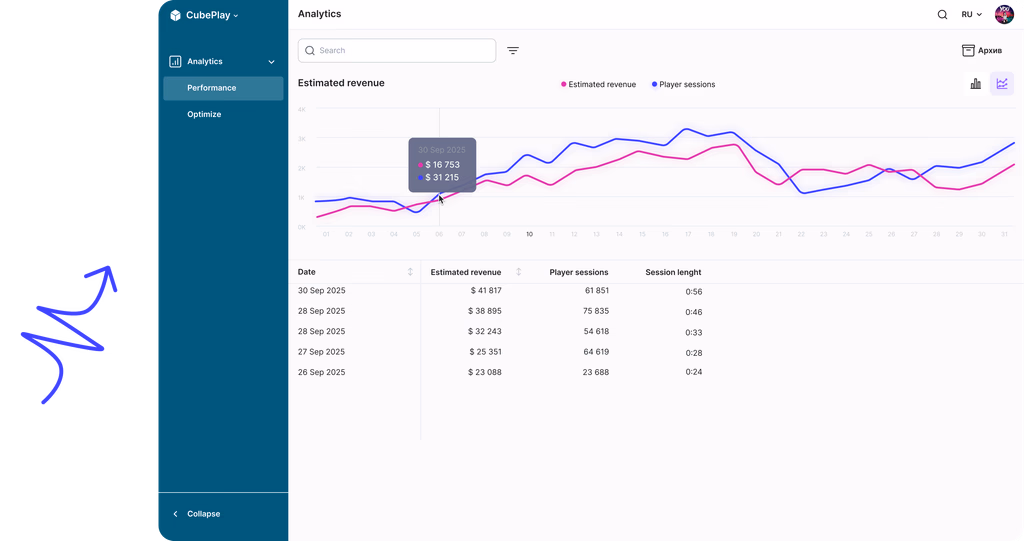The height and width of the screenshot is (541, 1024).
Task: Click the 0:28 session length cell
Action: 694,353
